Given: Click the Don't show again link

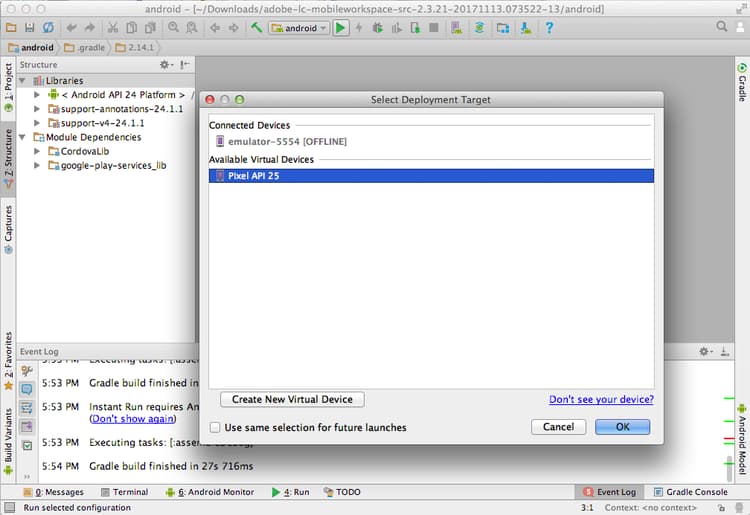Looking at the screenshot, I should (x=132, y=419).
